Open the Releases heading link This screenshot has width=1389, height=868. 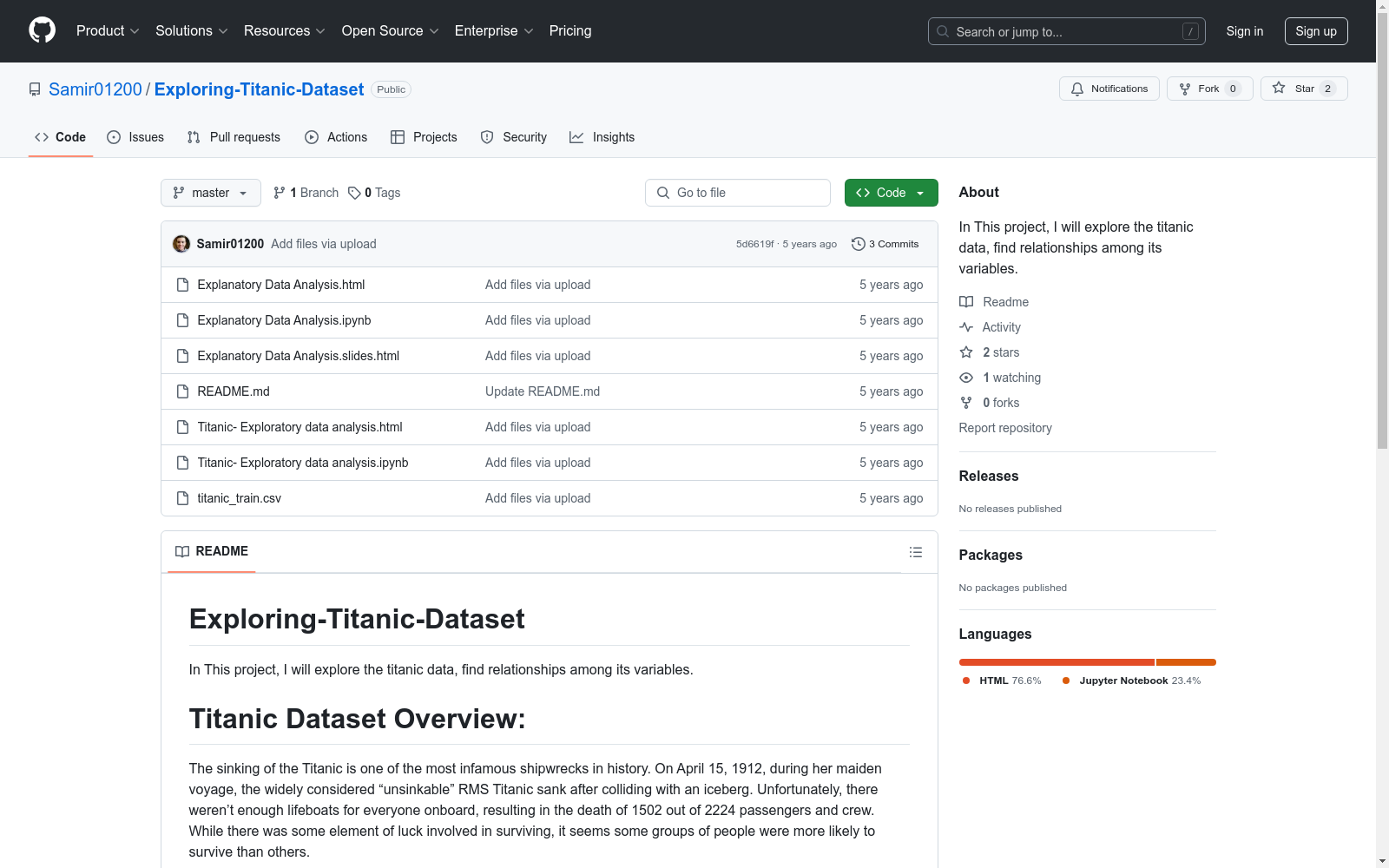[989, 476]
